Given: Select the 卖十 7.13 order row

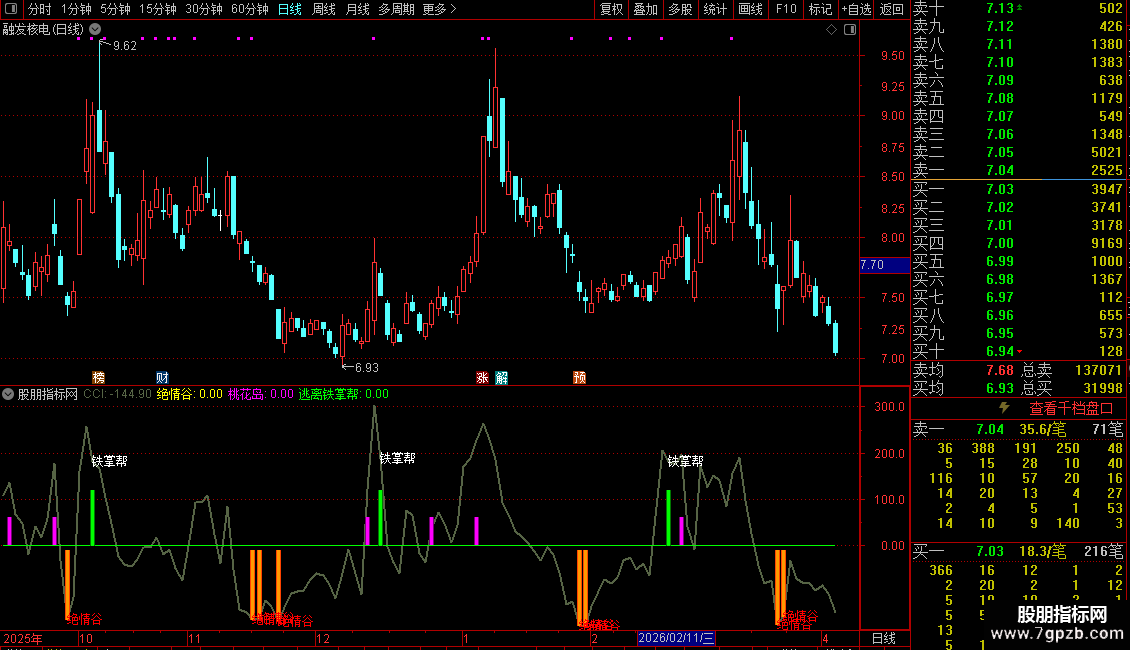Looking at the screenshot, I should click(x=1019, y=8).
